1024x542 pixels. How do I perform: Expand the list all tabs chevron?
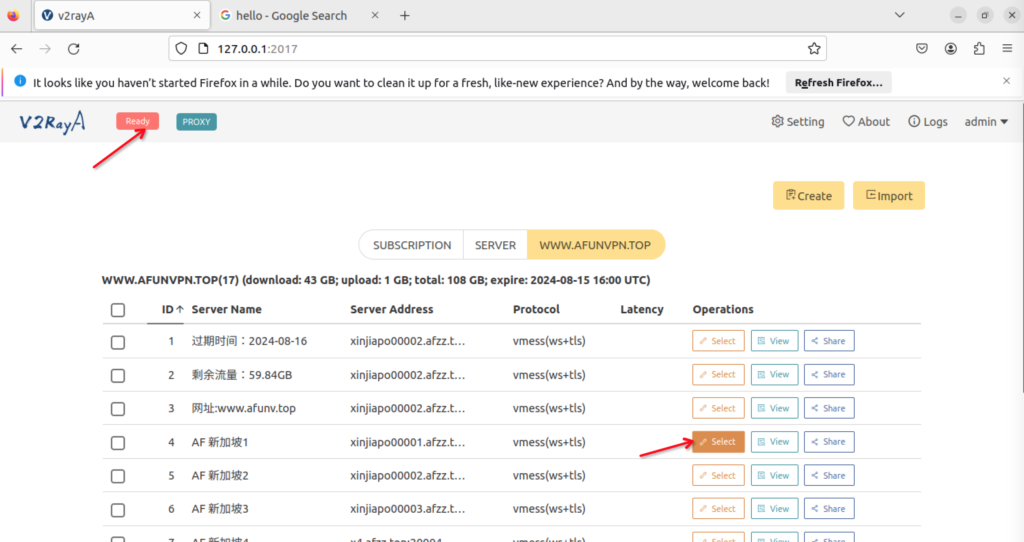tap(899, 15)
